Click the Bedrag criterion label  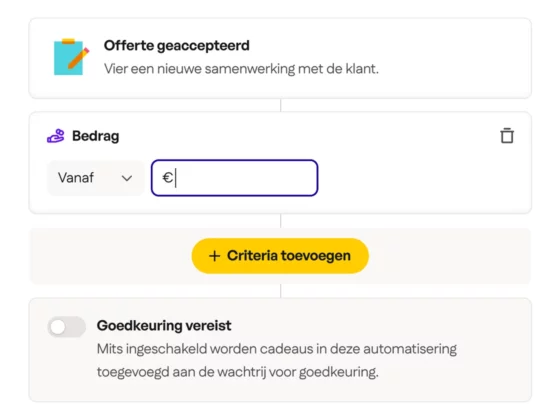click(x=96, y=136)
